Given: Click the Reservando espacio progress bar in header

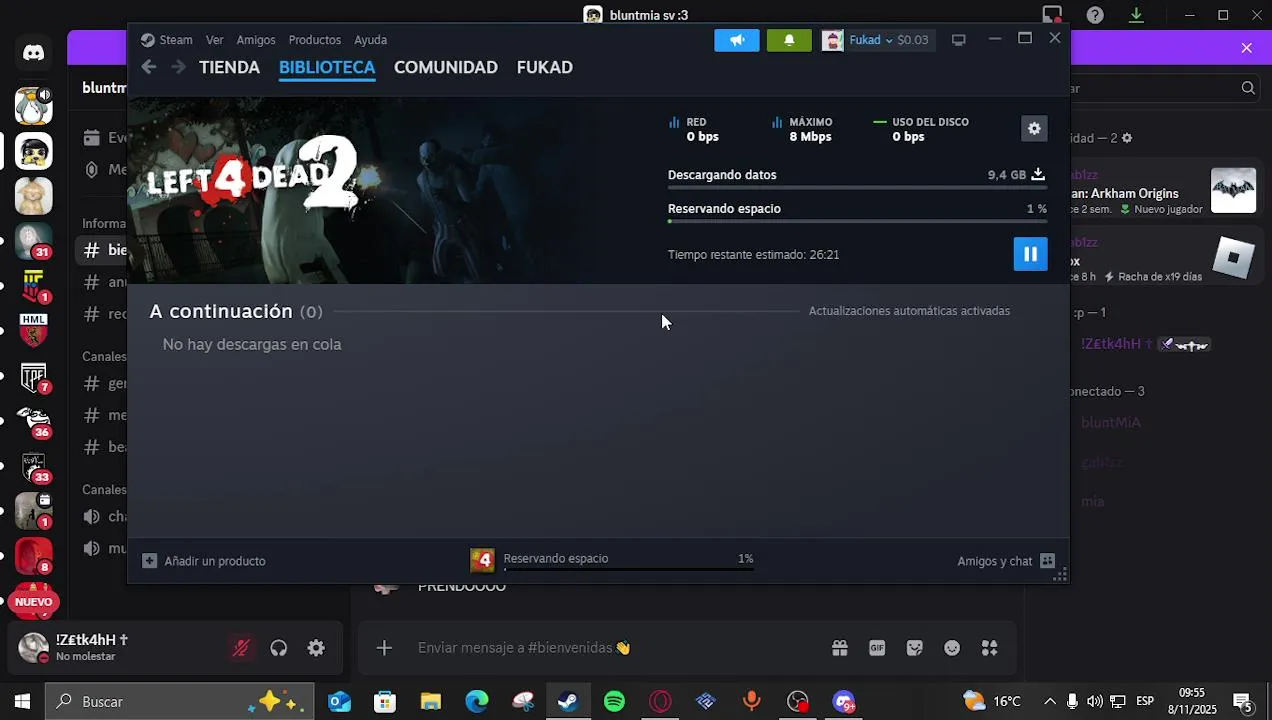Looking at the screenshot, I should tap(857, 221).
